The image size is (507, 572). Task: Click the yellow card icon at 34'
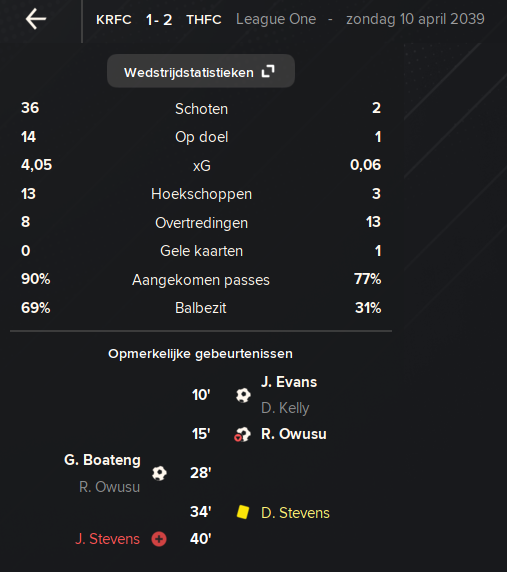(x=243, y=512)
